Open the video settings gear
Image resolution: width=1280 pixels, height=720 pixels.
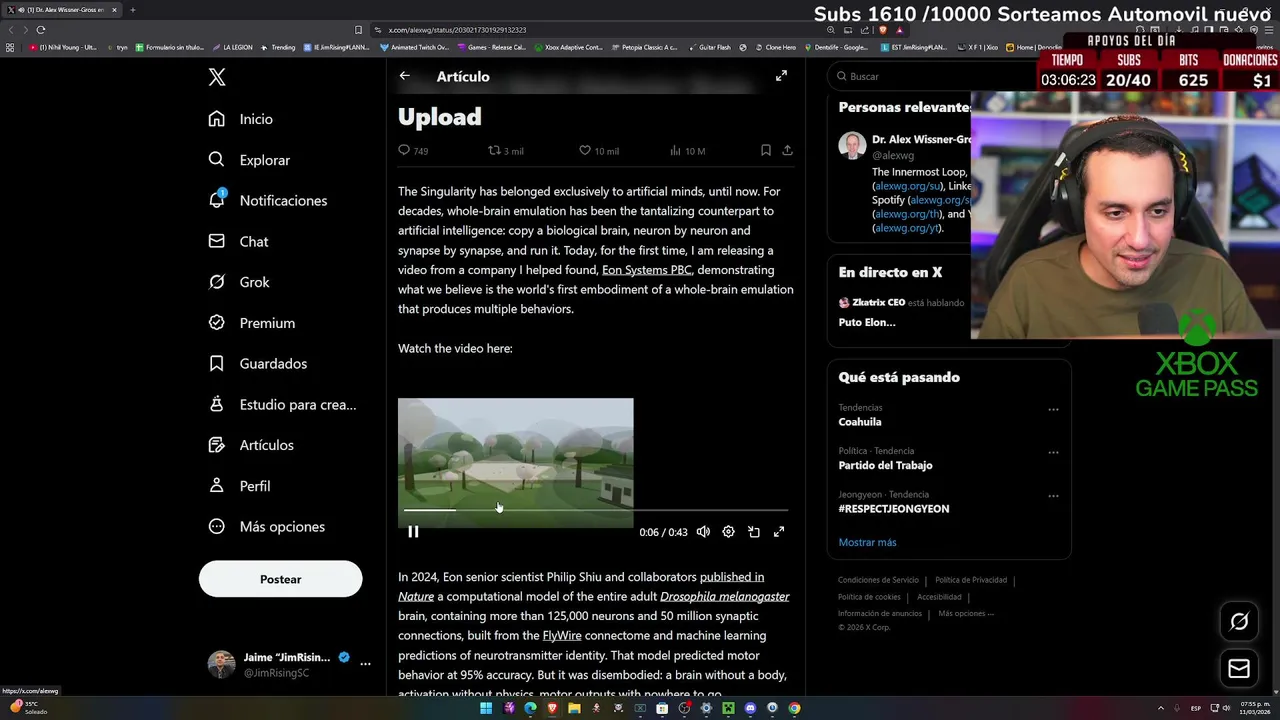click(728, 532)
